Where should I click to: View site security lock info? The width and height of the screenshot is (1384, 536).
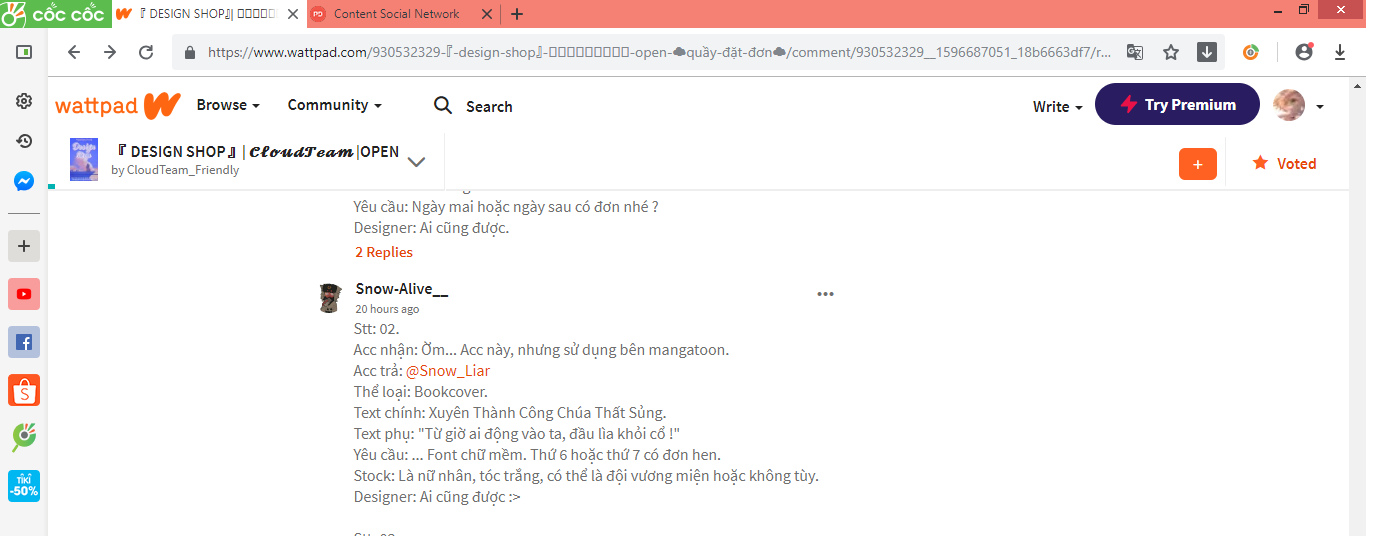point(190,52)
